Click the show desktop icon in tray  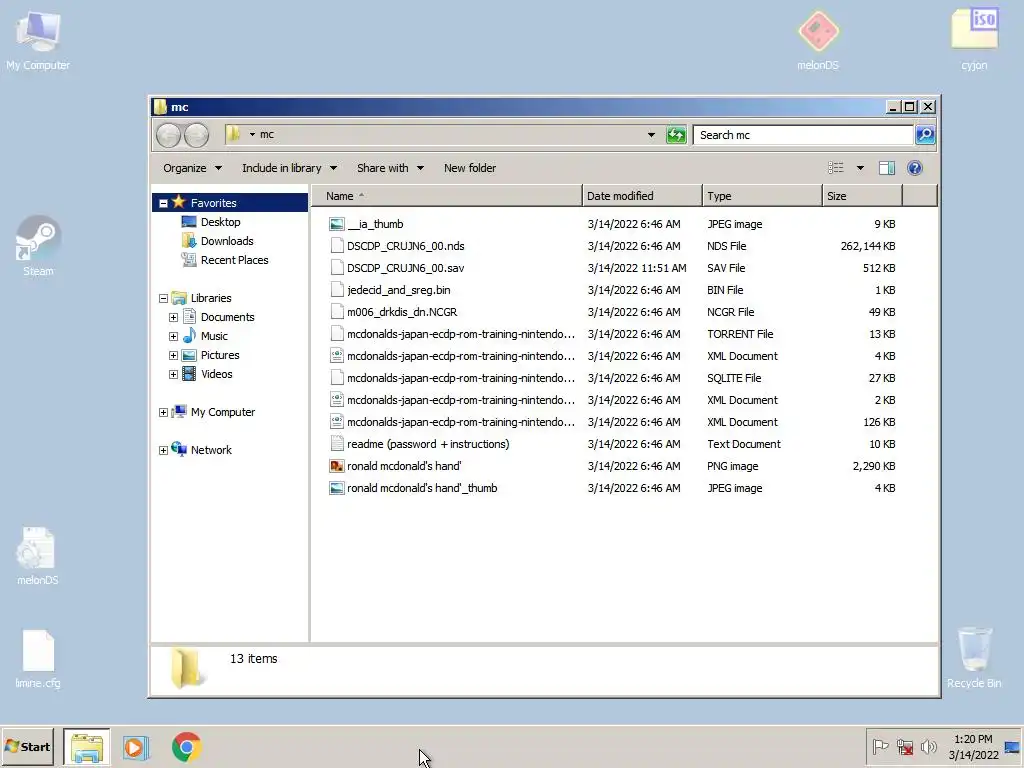pos(1012,747)
